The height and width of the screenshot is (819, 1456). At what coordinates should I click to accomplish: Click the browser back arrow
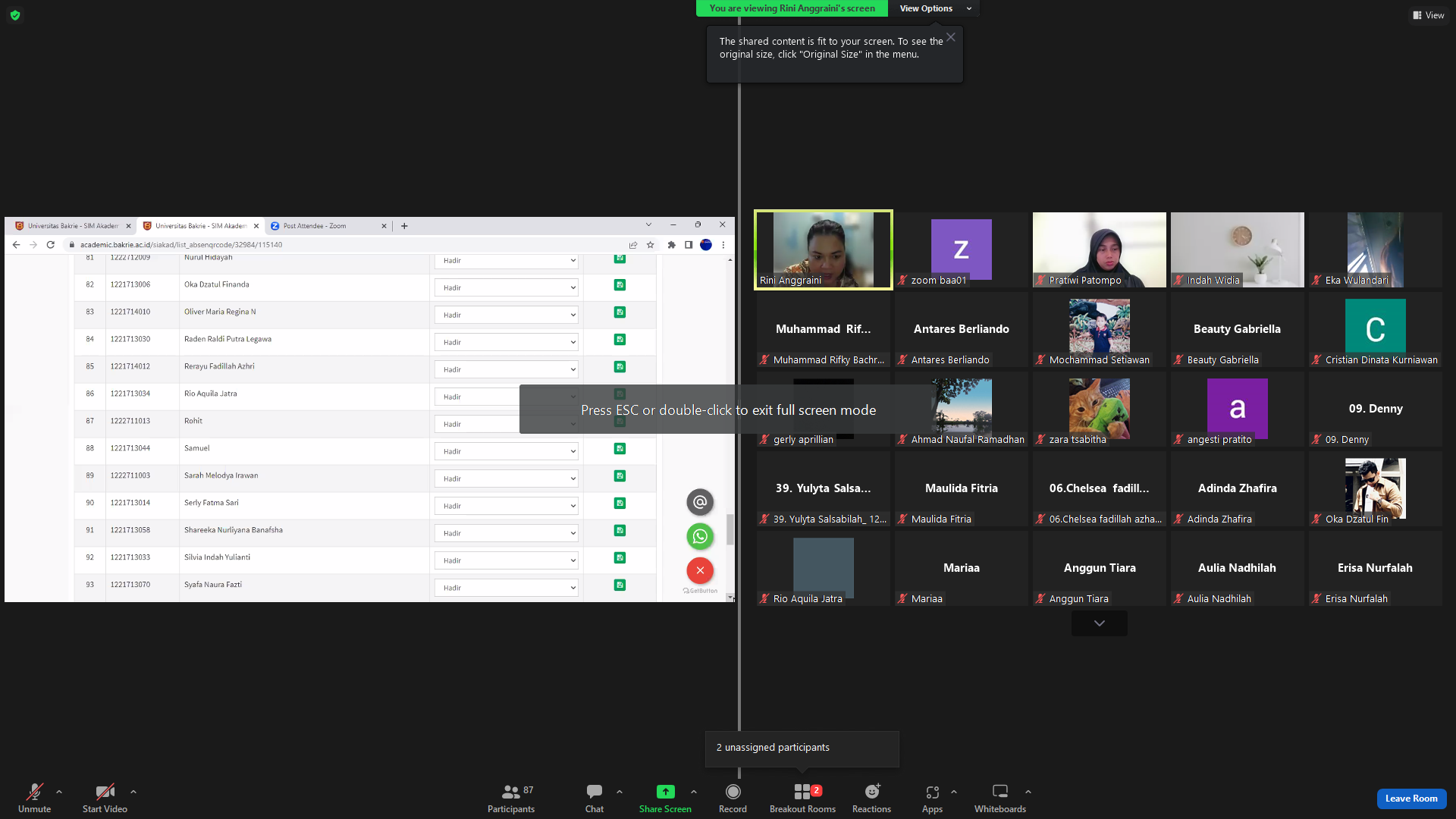[16, 245]
